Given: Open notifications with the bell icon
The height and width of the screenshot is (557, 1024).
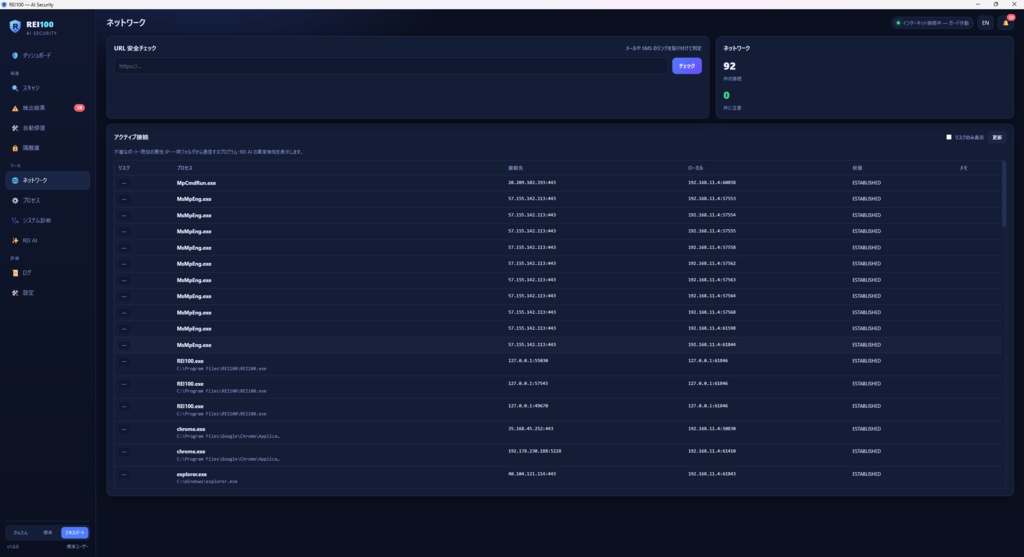Looking at the screenshot, I should pos(1006,23).
